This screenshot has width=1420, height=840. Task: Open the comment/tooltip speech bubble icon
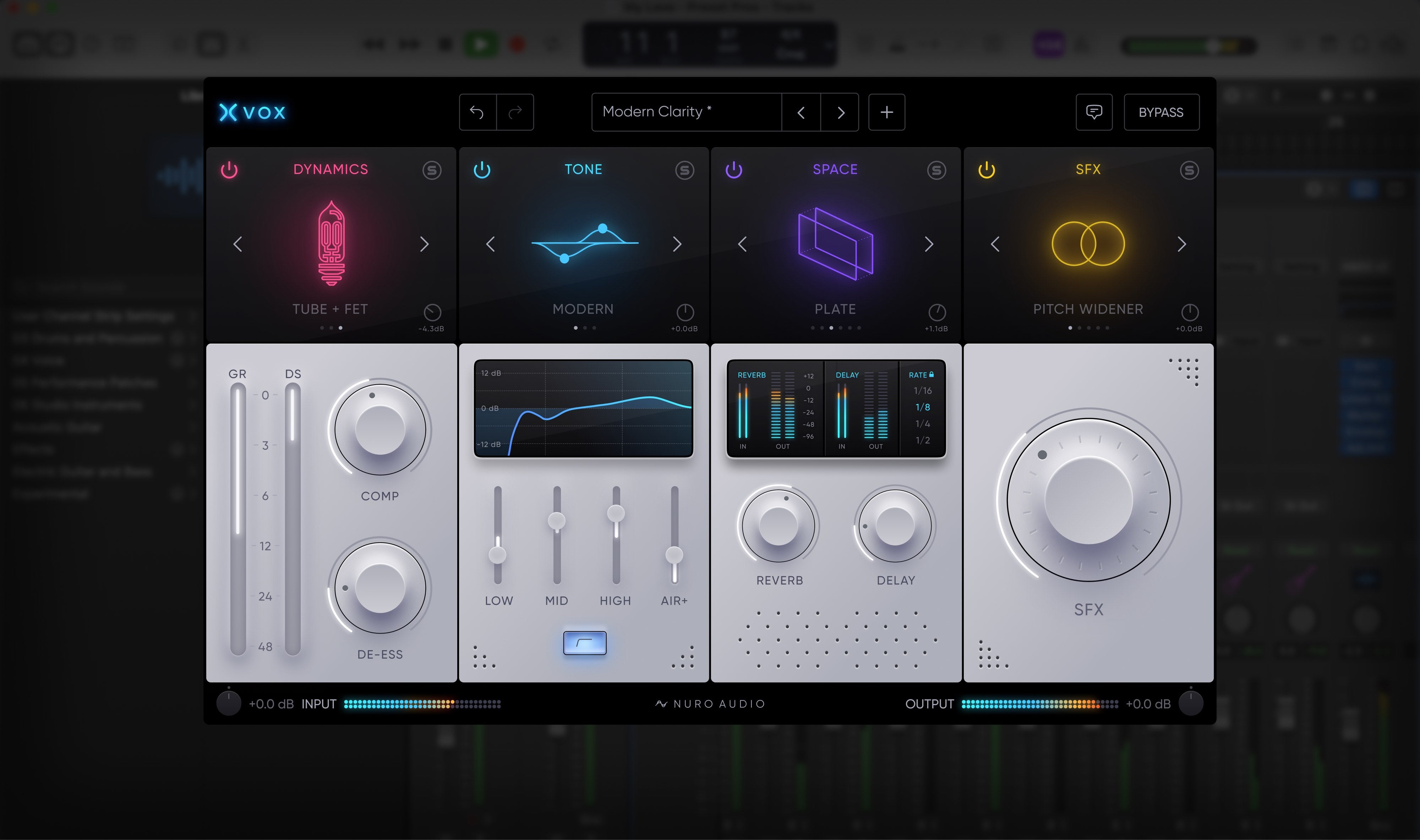tap(1093, 112)
